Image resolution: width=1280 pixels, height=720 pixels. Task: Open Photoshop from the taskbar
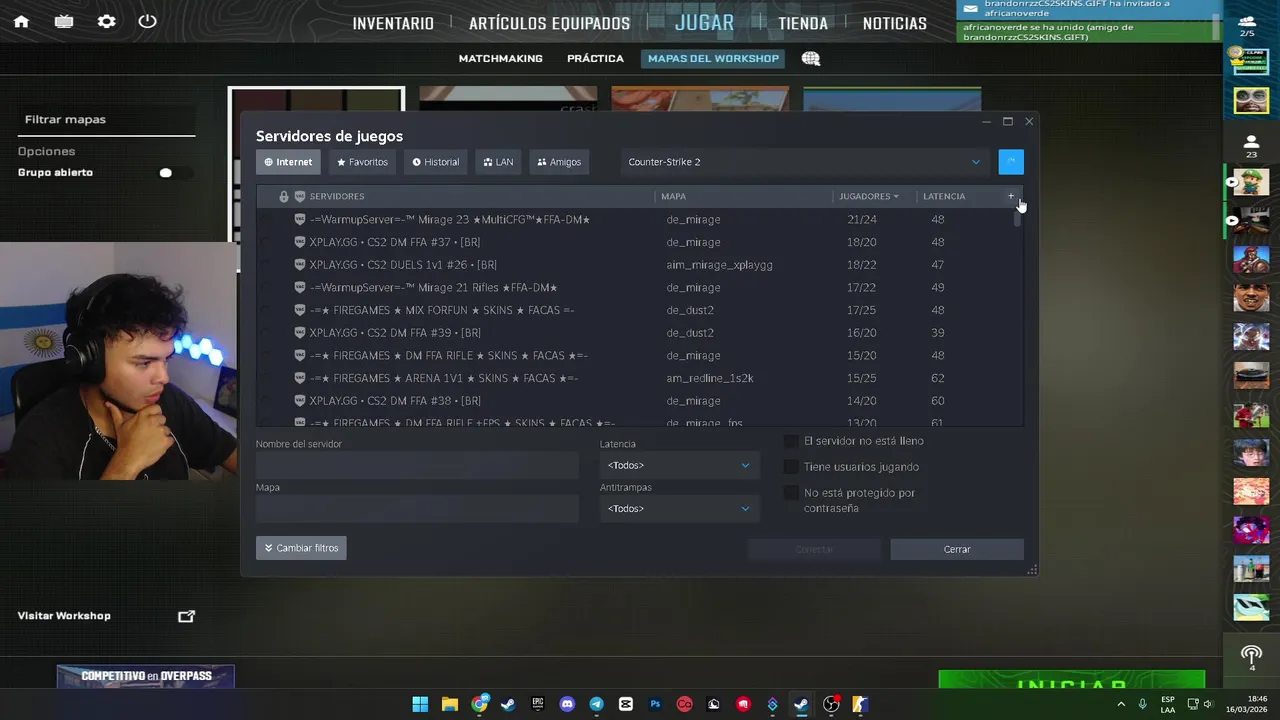click(x=655, y=704)
